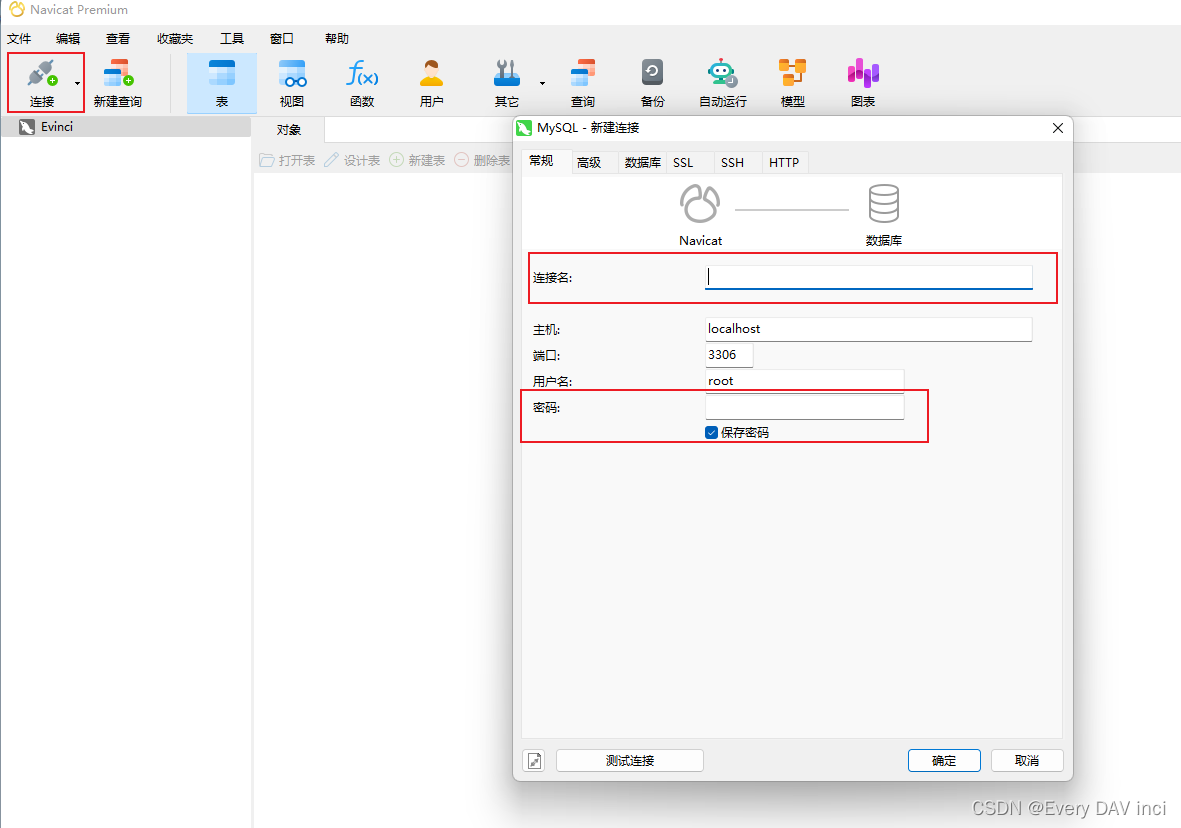This screenshot has height=828, width=1181.
Task: Open the View (视图) toolbar icon
Action: click(x=292, y=74)
